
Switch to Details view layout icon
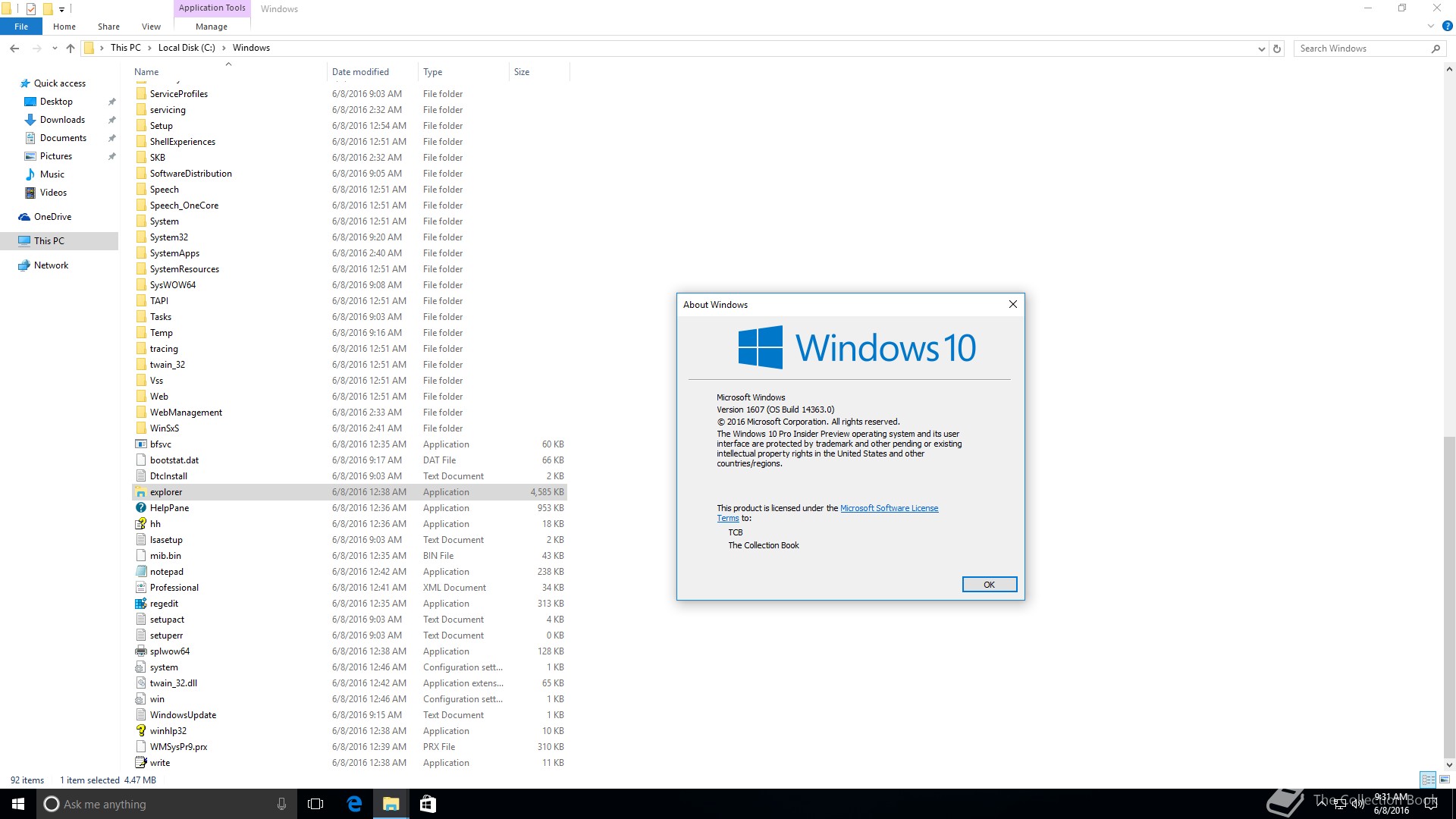pos(1428,780)
